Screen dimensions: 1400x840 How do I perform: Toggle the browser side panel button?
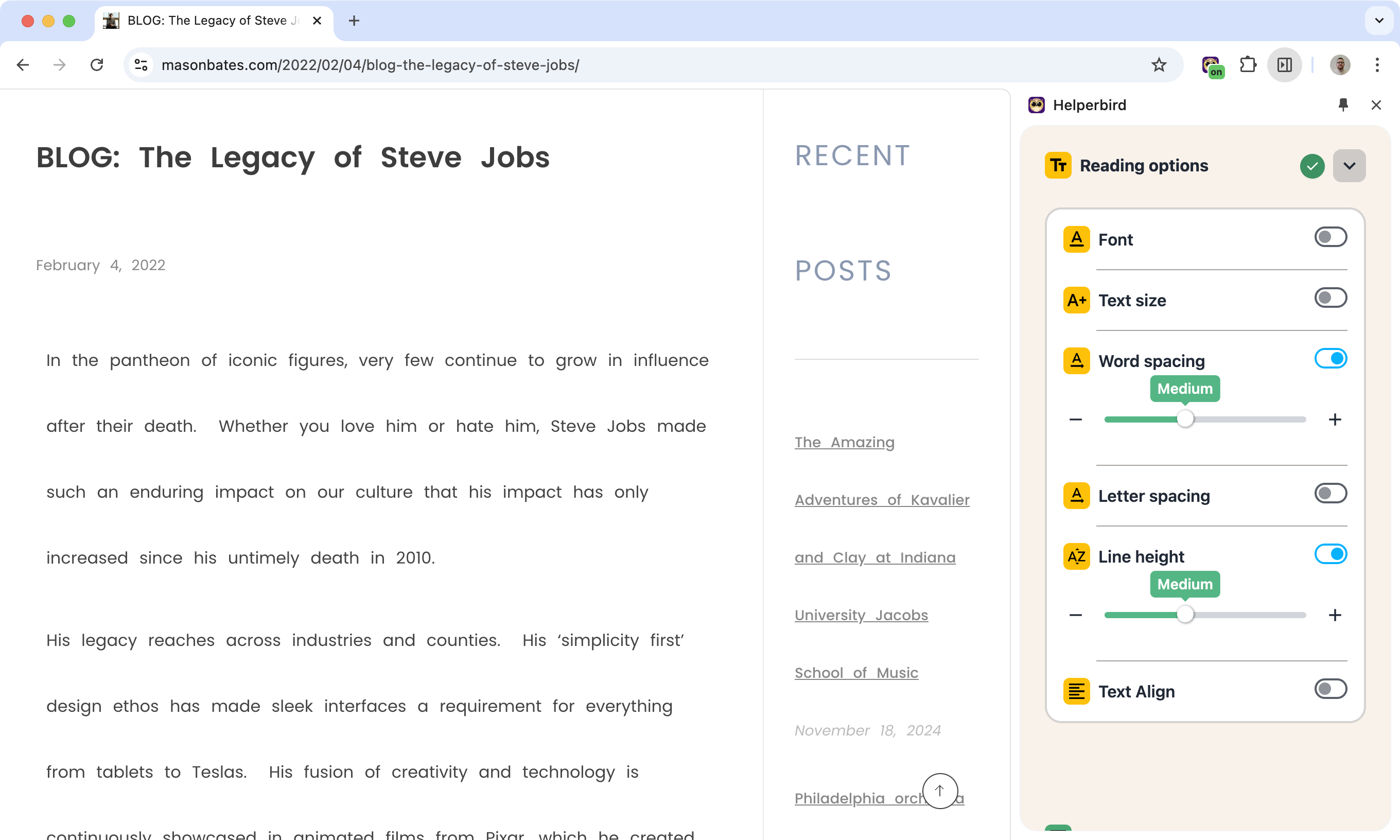pyautogui.click(x=1285, y=65)
